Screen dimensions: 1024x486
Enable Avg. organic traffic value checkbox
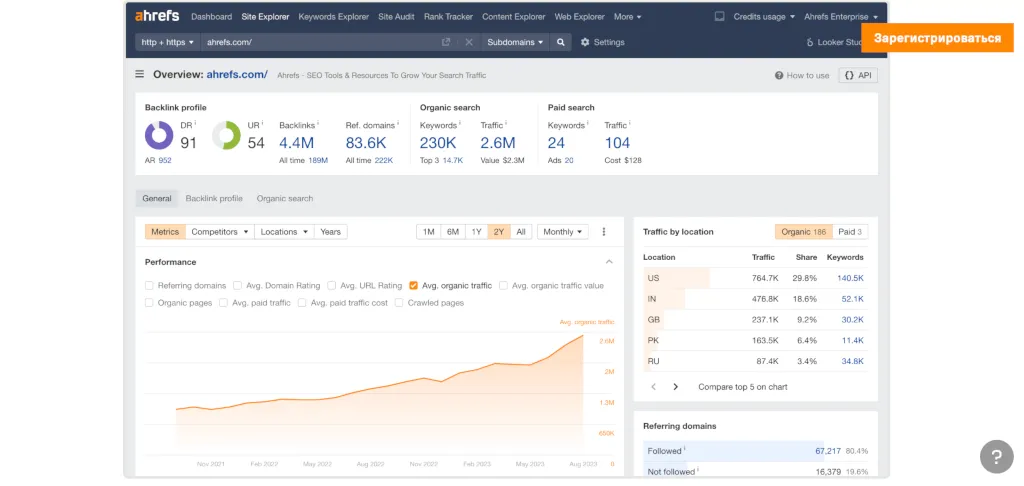[x=504, y=285]
